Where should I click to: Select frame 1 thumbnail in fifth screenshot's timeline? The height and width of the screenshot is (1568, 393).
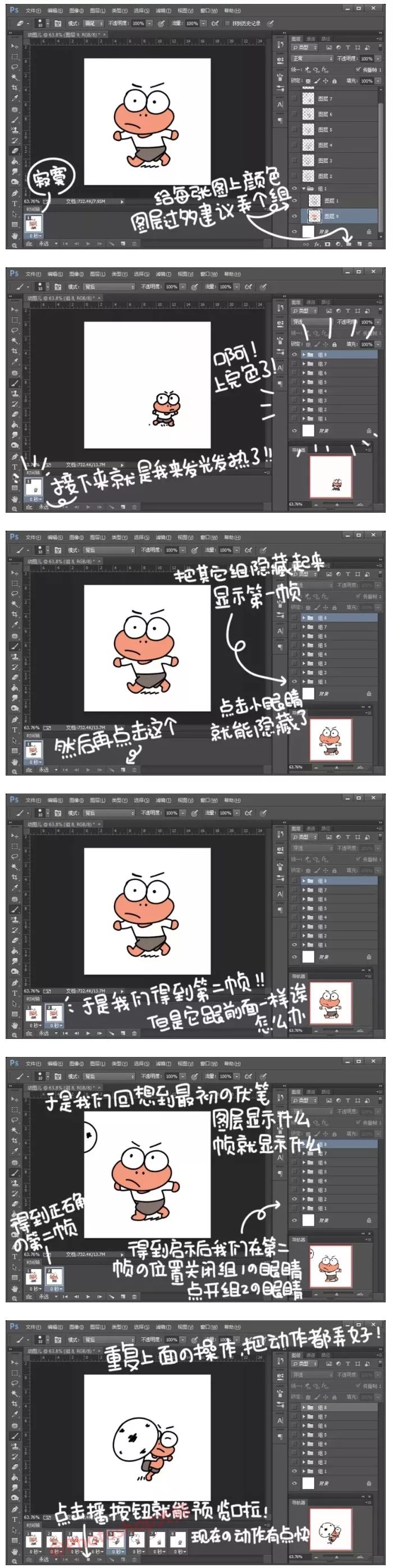pos(34,1276)
